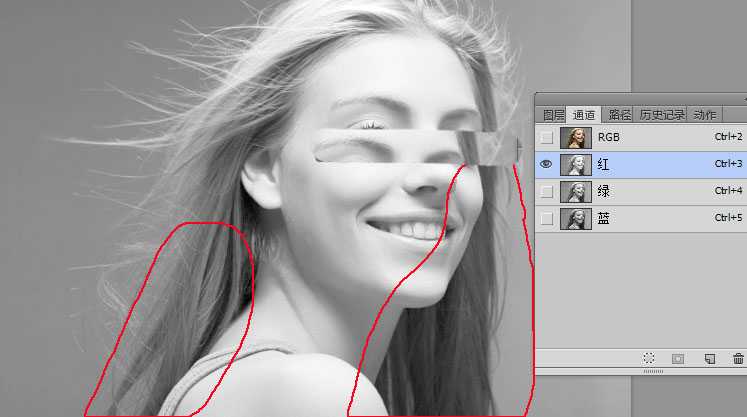747x417 pixels.
Task: Delete the current channel using trash icon
Action: 738,358
